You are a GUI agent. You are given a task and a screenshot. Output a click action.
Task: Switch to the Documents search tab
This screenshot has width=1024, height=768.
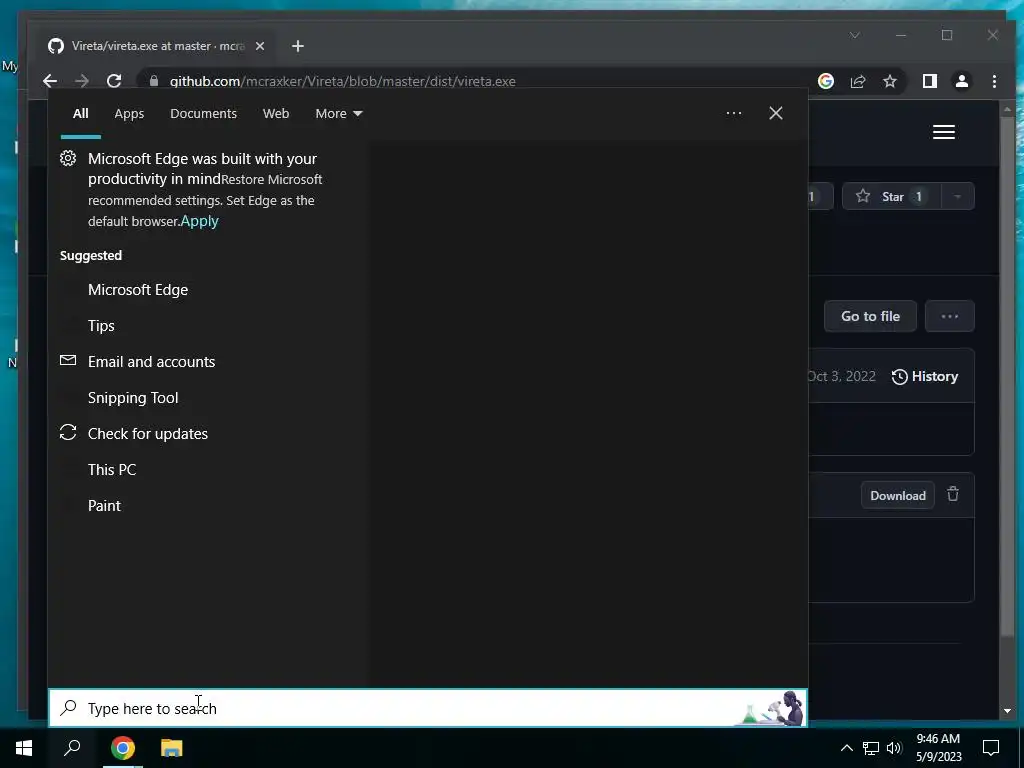tap(203, 114)
